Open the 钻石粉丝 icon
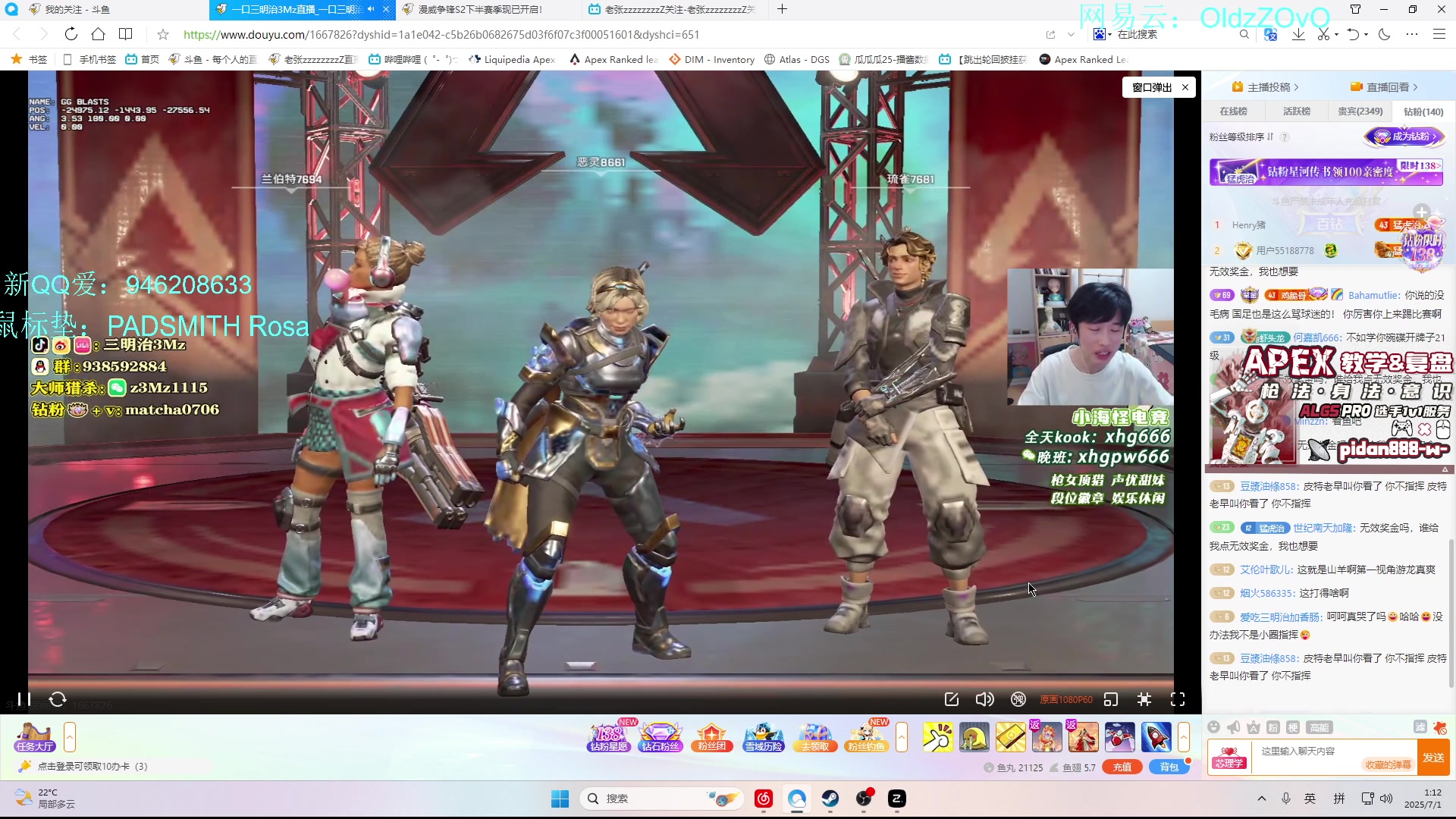 coord(661,736)
